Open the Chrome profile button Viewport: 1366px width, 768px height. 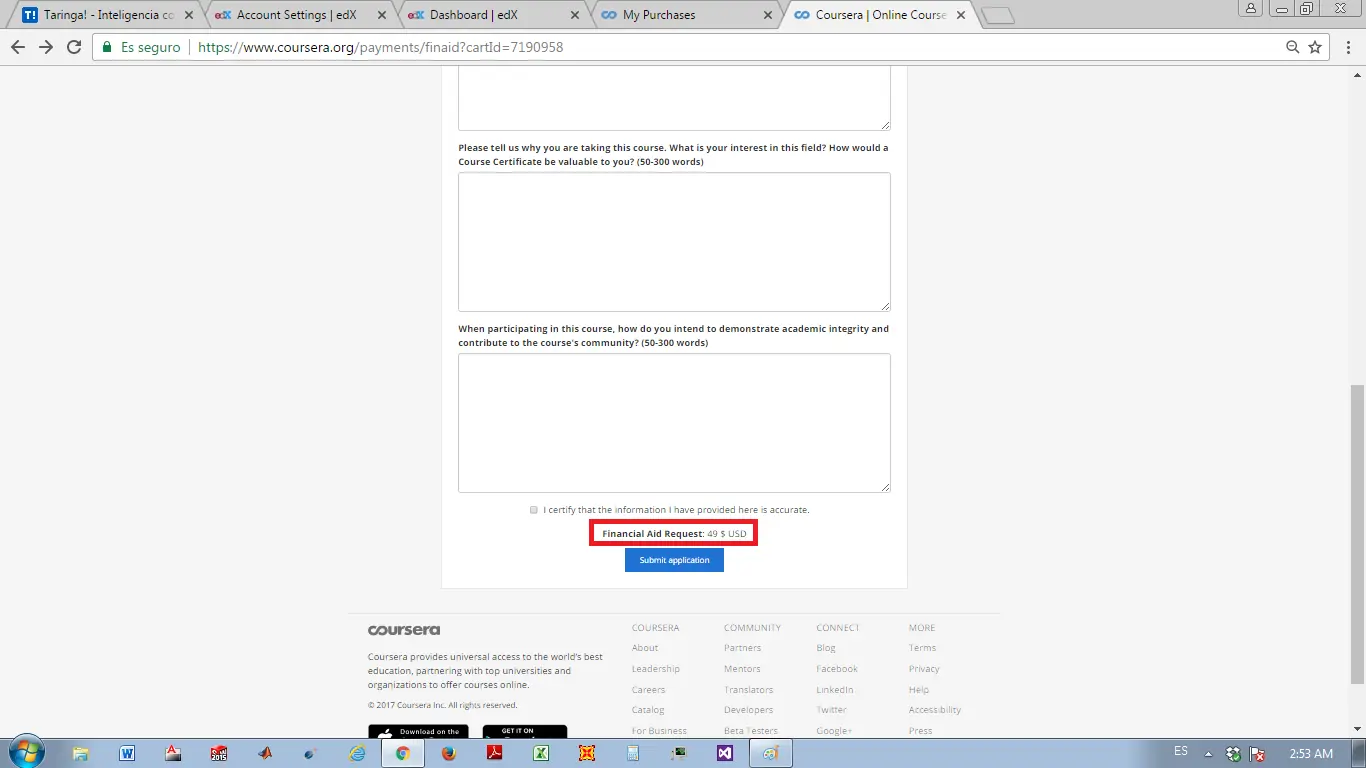1251,8
